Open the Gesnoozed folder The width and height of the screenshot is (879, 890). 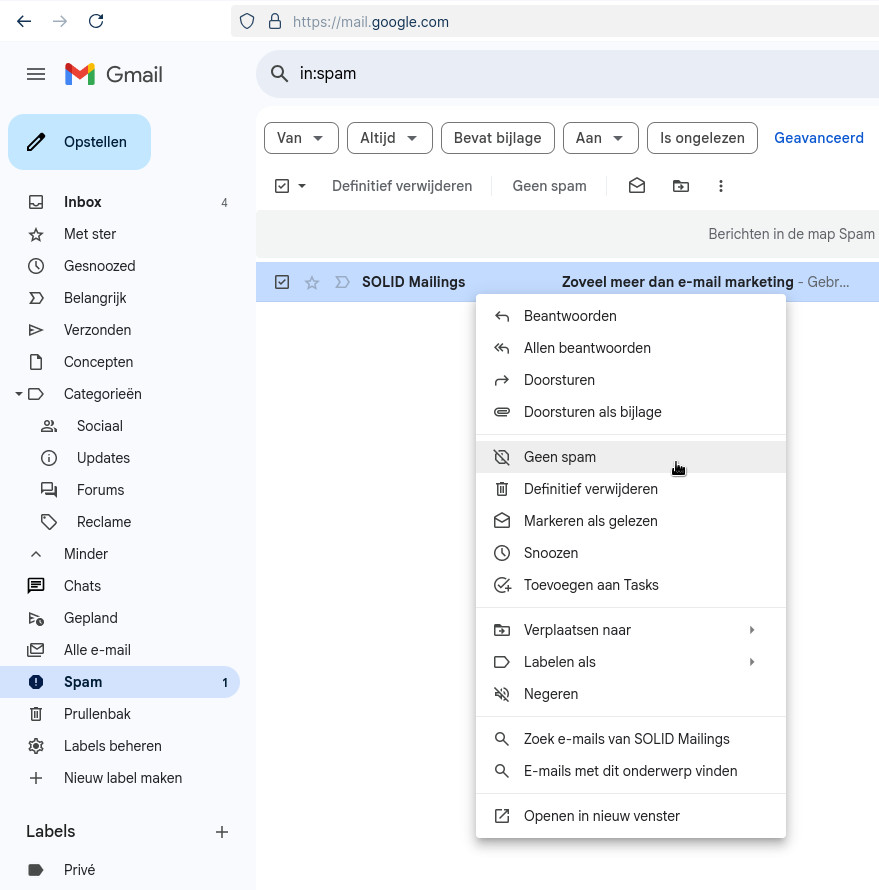point(120,266)
